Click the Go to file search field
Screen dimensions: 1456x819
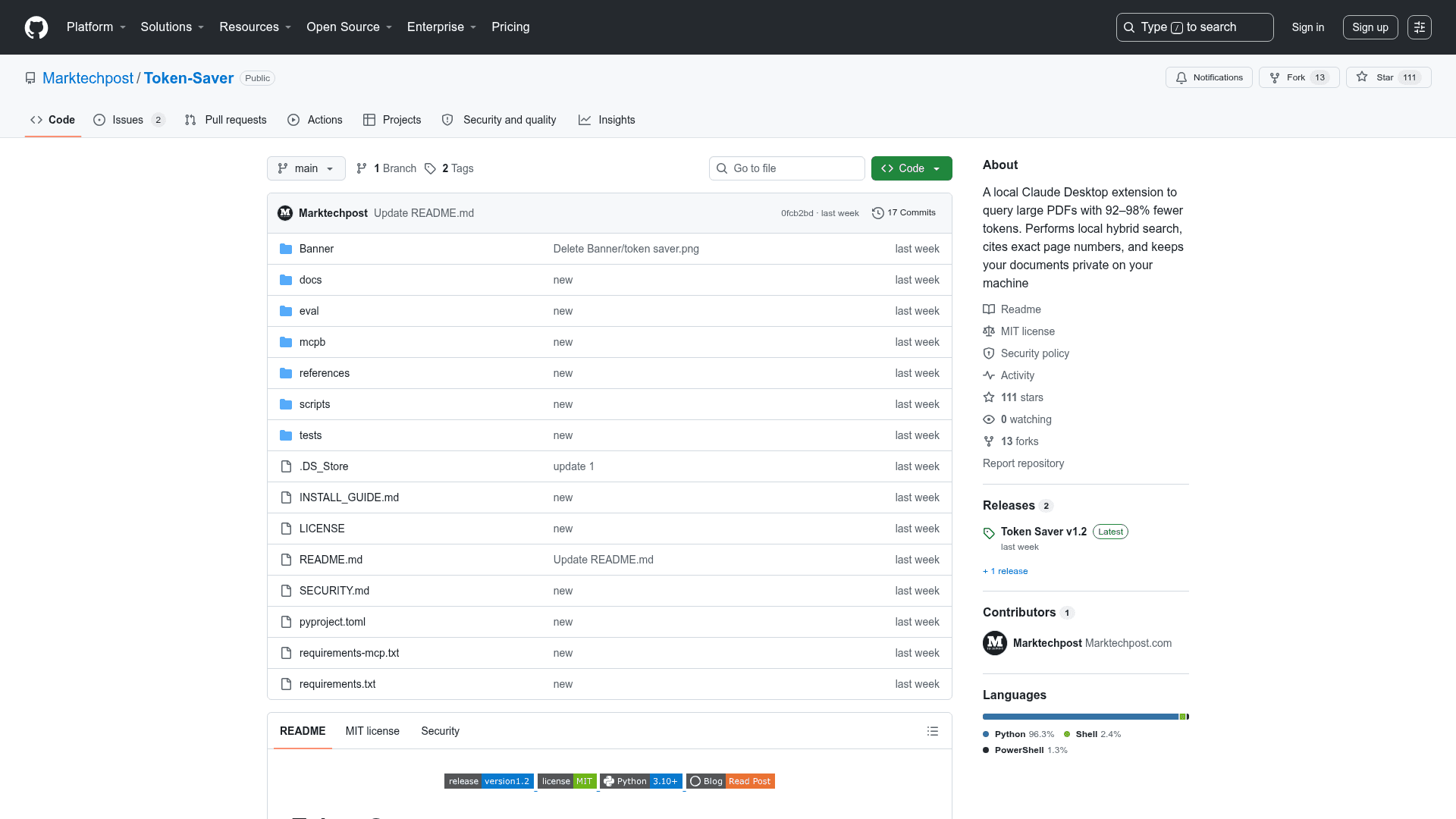786,168
